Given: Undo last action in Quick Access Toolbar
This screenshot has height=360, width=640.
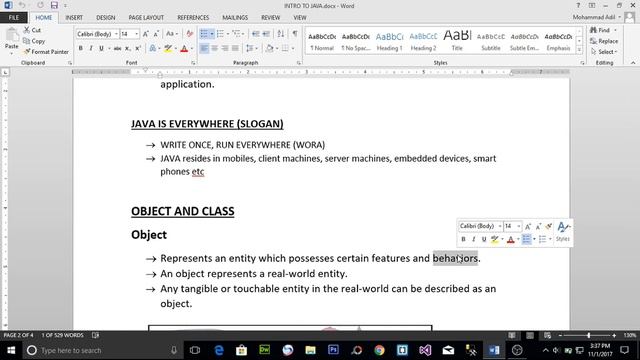Looking at the screenshot, I should pos(22,5).
